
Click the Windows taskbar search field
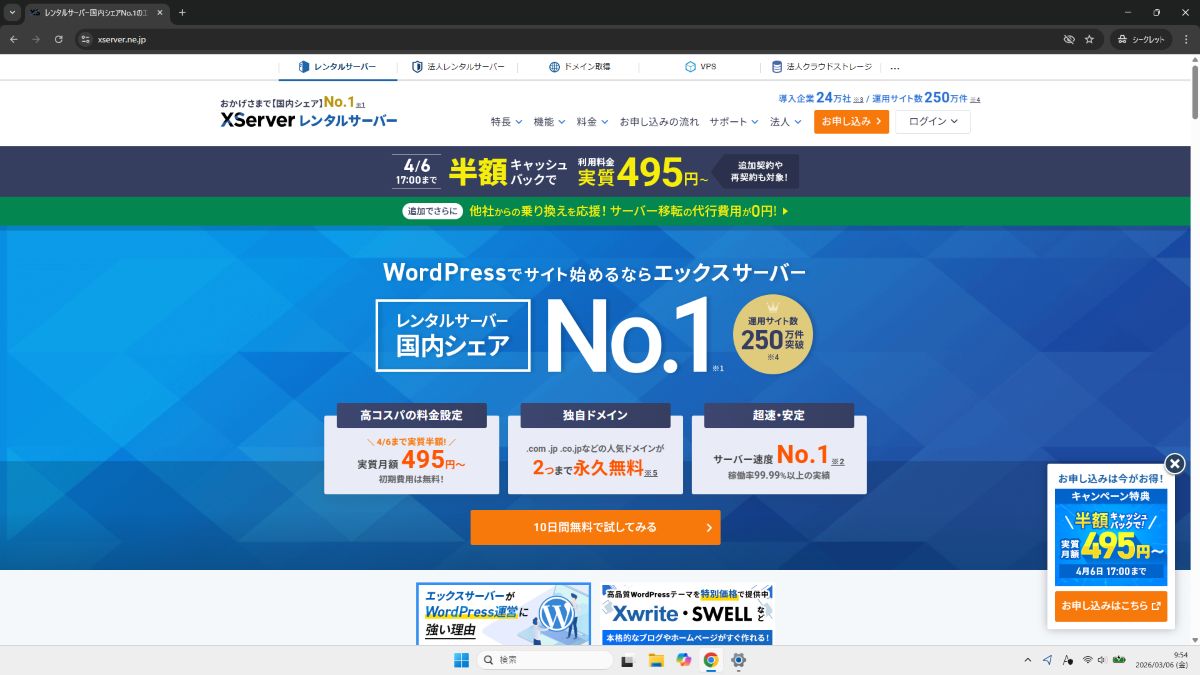pos(545,660)
